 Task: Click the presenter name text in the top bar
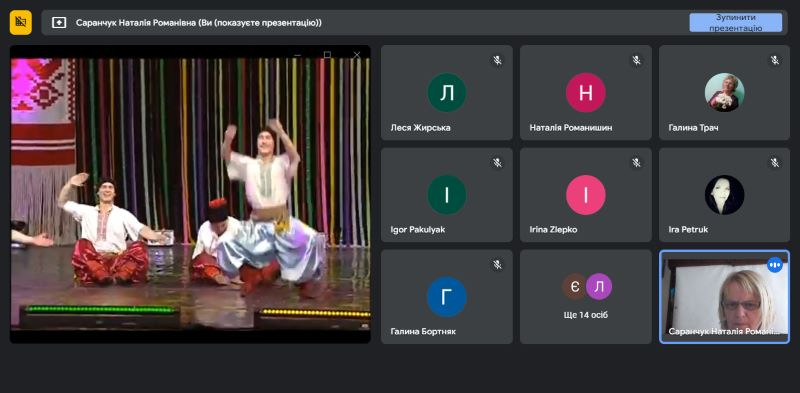(199, 23)
